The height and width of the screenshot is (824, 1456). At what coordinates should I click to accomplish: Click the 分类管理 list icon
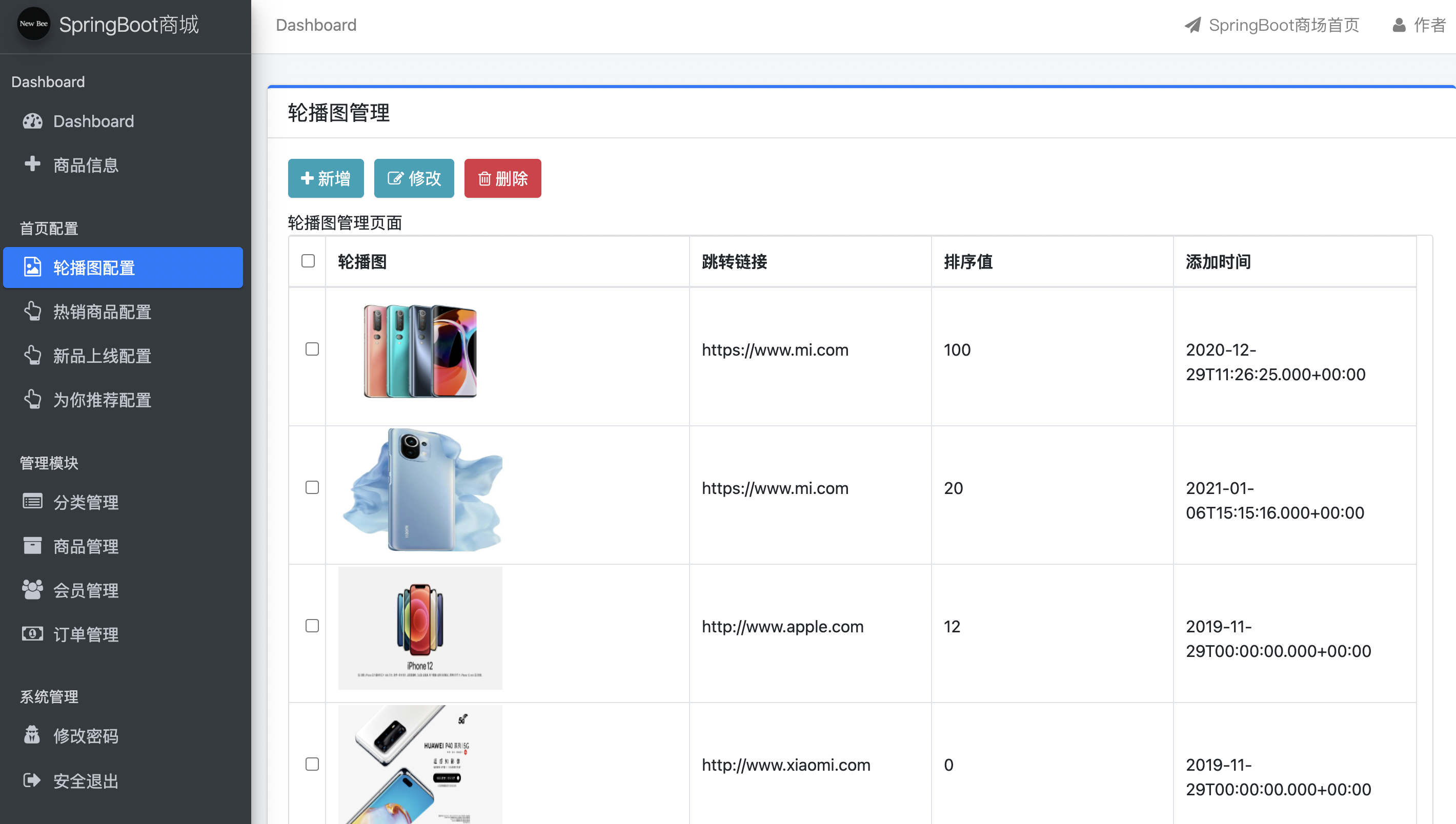click(x=32, y=501)
